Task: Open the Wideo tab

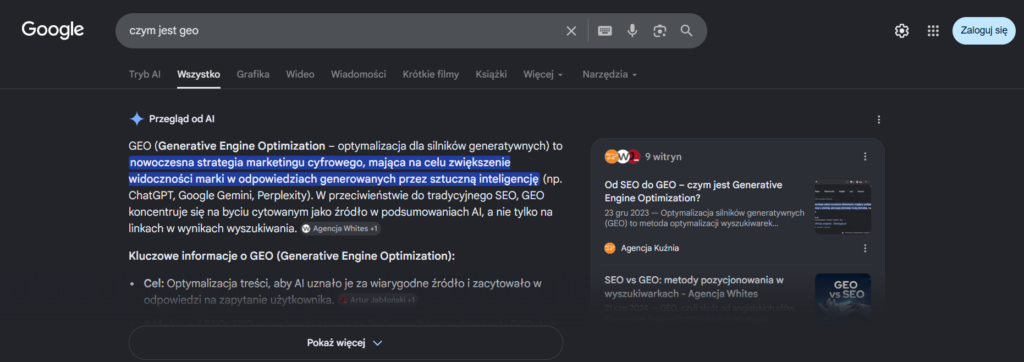Action: [300, 74]
